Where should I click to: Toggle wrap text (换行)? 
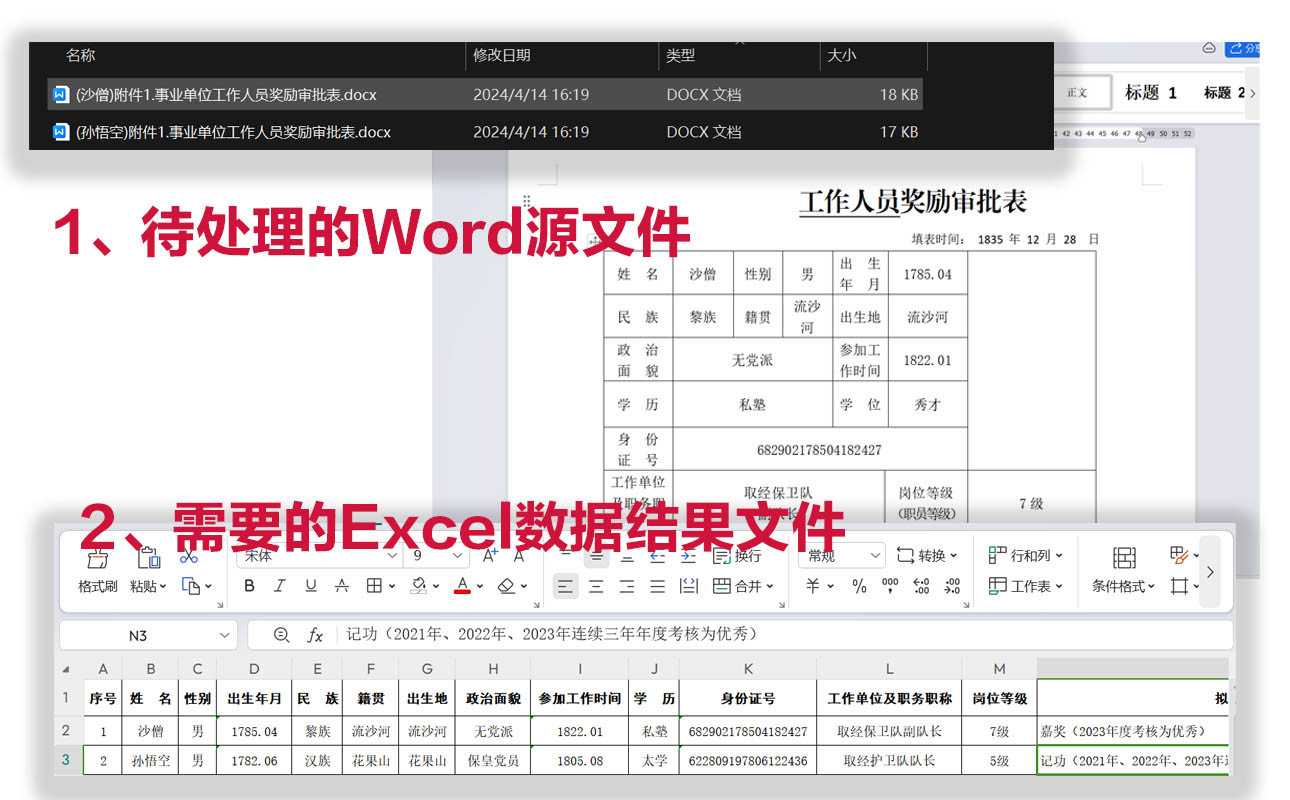pyautogui.click(x=737, y=556)
